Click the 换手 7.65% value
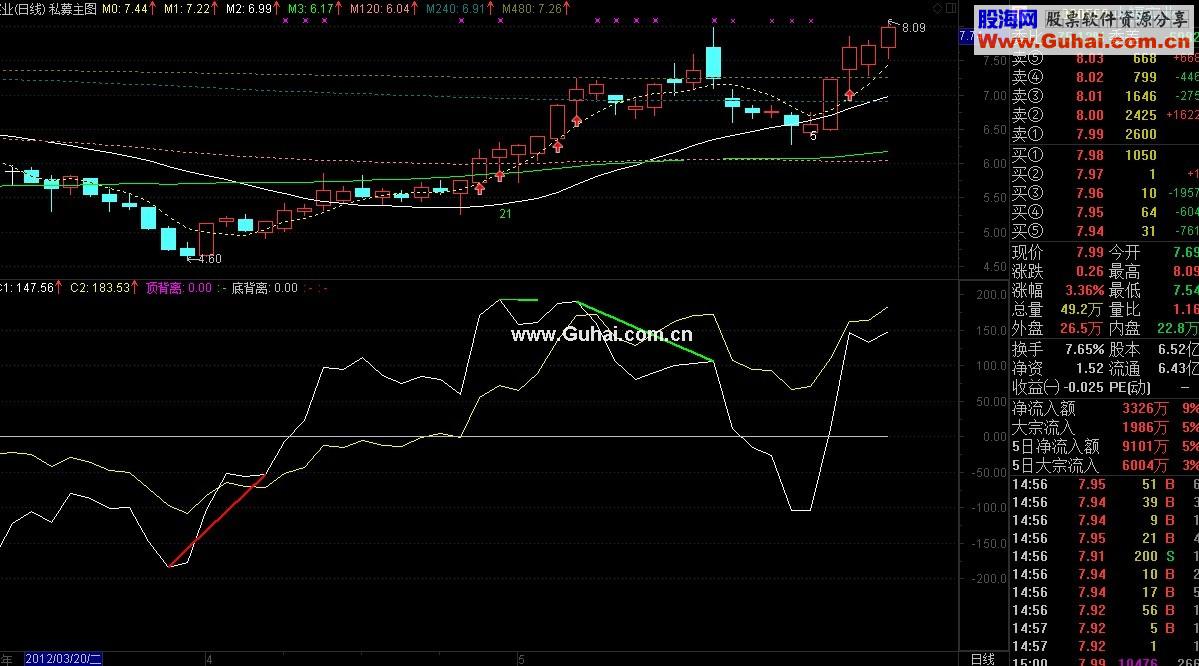The width and height of the screenshot is (1199, 666). tap(1084, 349)
